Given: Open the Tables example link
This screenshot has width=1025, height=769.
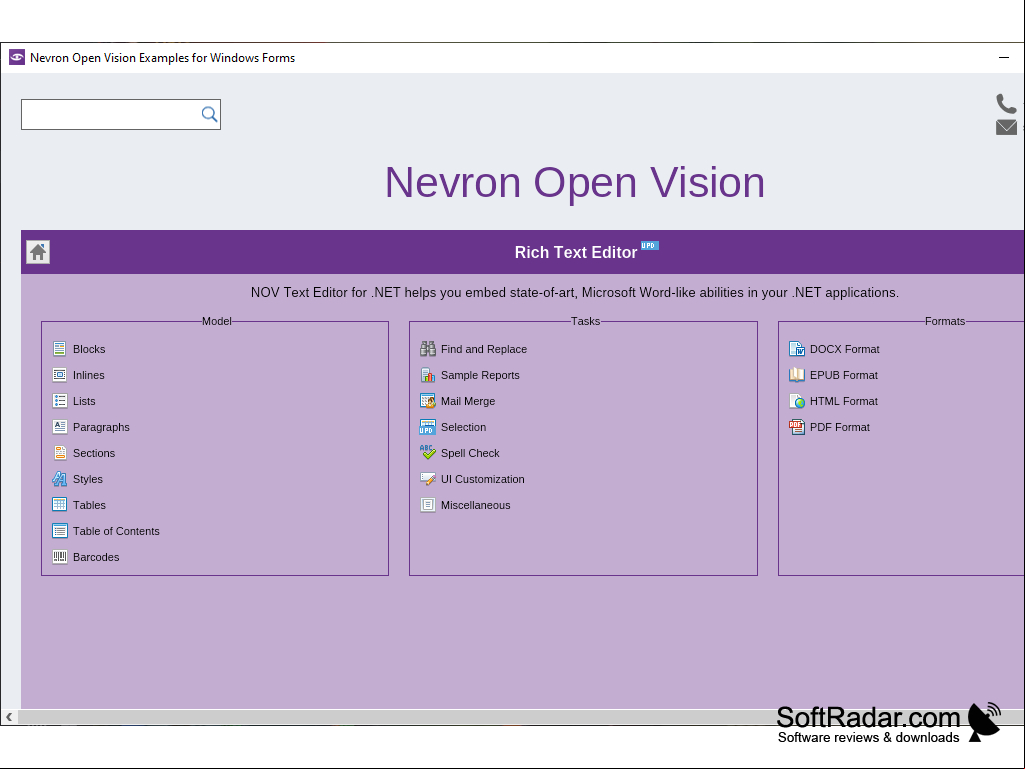Looking at the screenshot, I should click(89, 505).
